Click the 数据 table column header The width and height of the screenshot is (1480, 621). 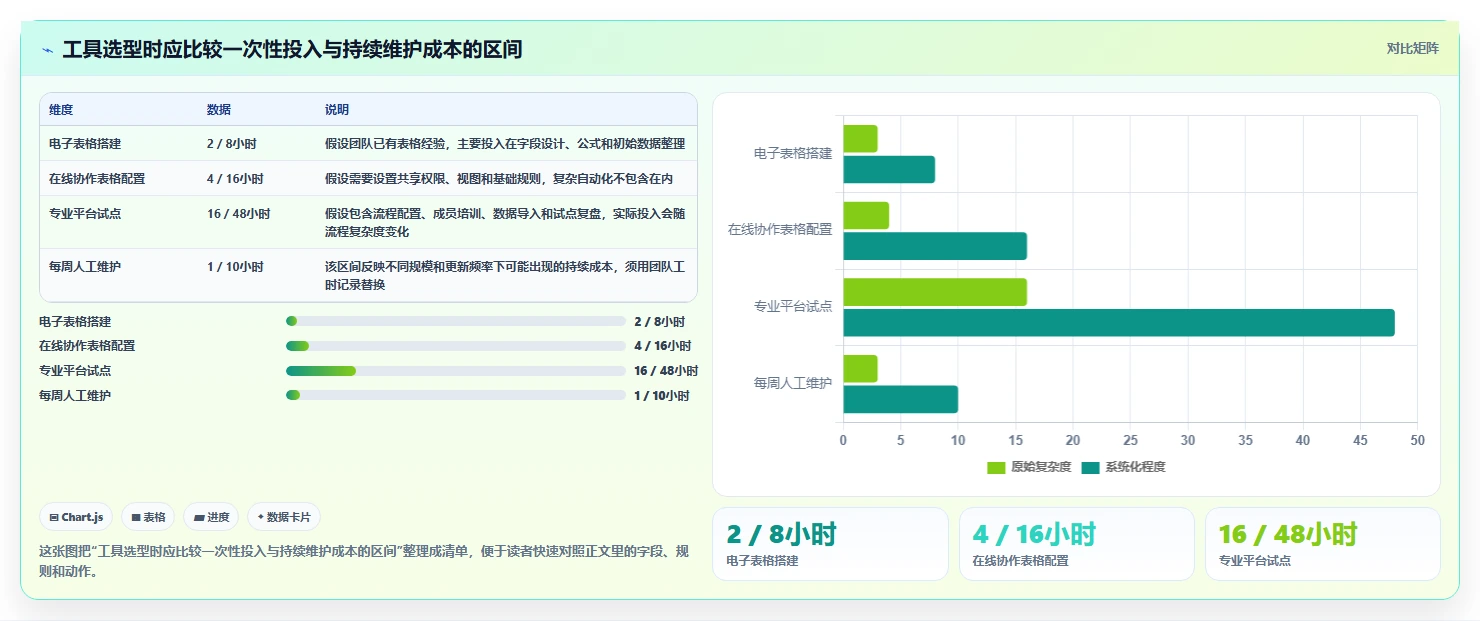pos(219,109)
